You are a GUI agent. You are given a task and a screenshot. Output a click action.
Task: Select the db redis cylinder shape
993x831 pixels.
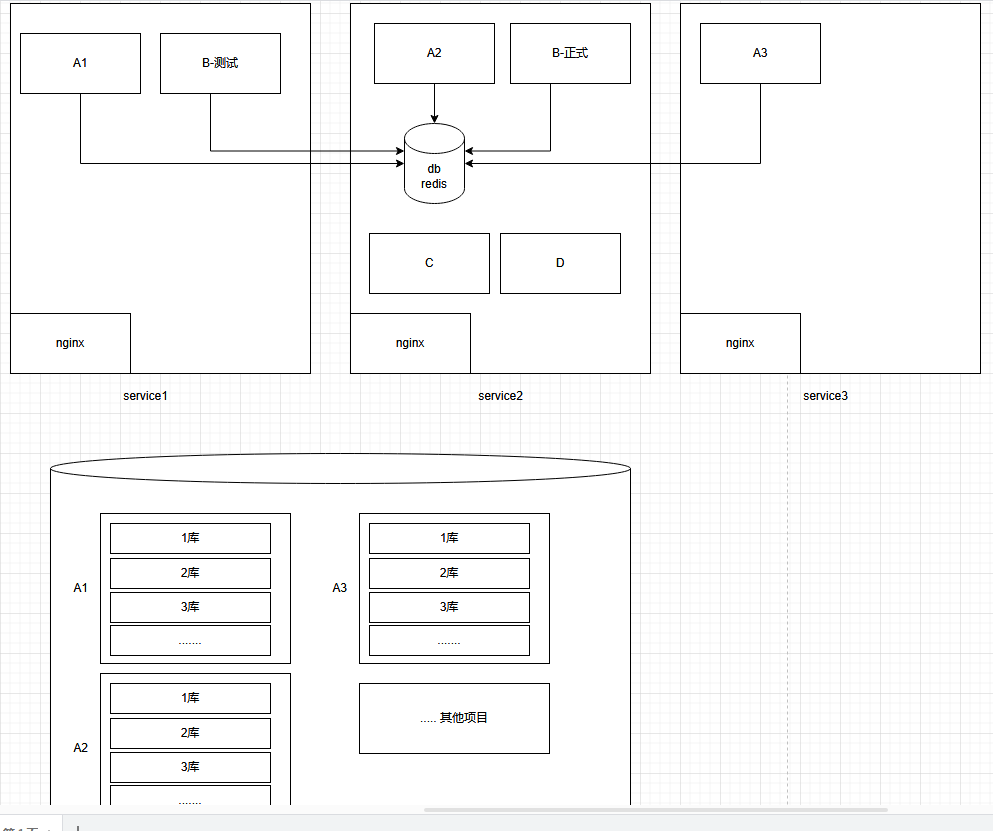click(x=434, y=163)
